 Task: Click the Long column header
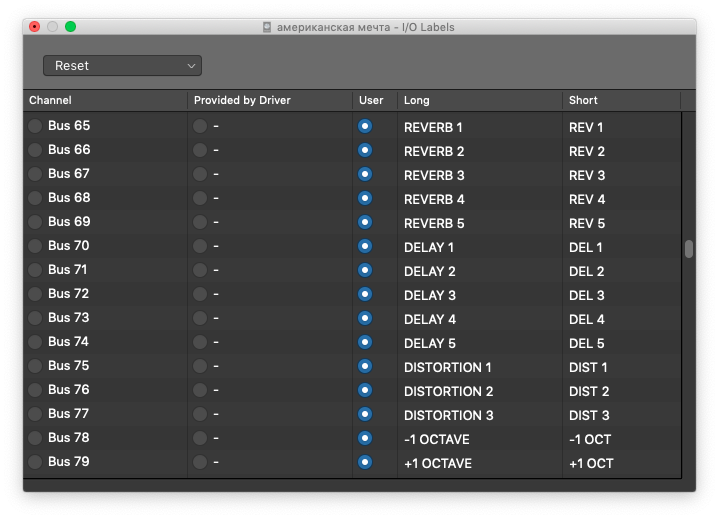[x=417, y=100]
